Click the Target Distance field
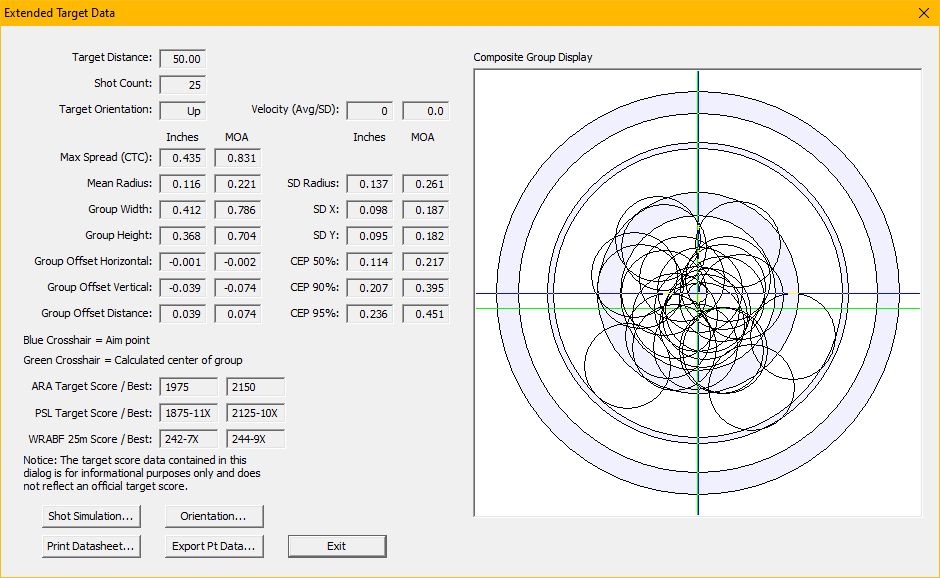Image resolution: width=940 pixels, height=578 pixels. click(x=183, y=59)
